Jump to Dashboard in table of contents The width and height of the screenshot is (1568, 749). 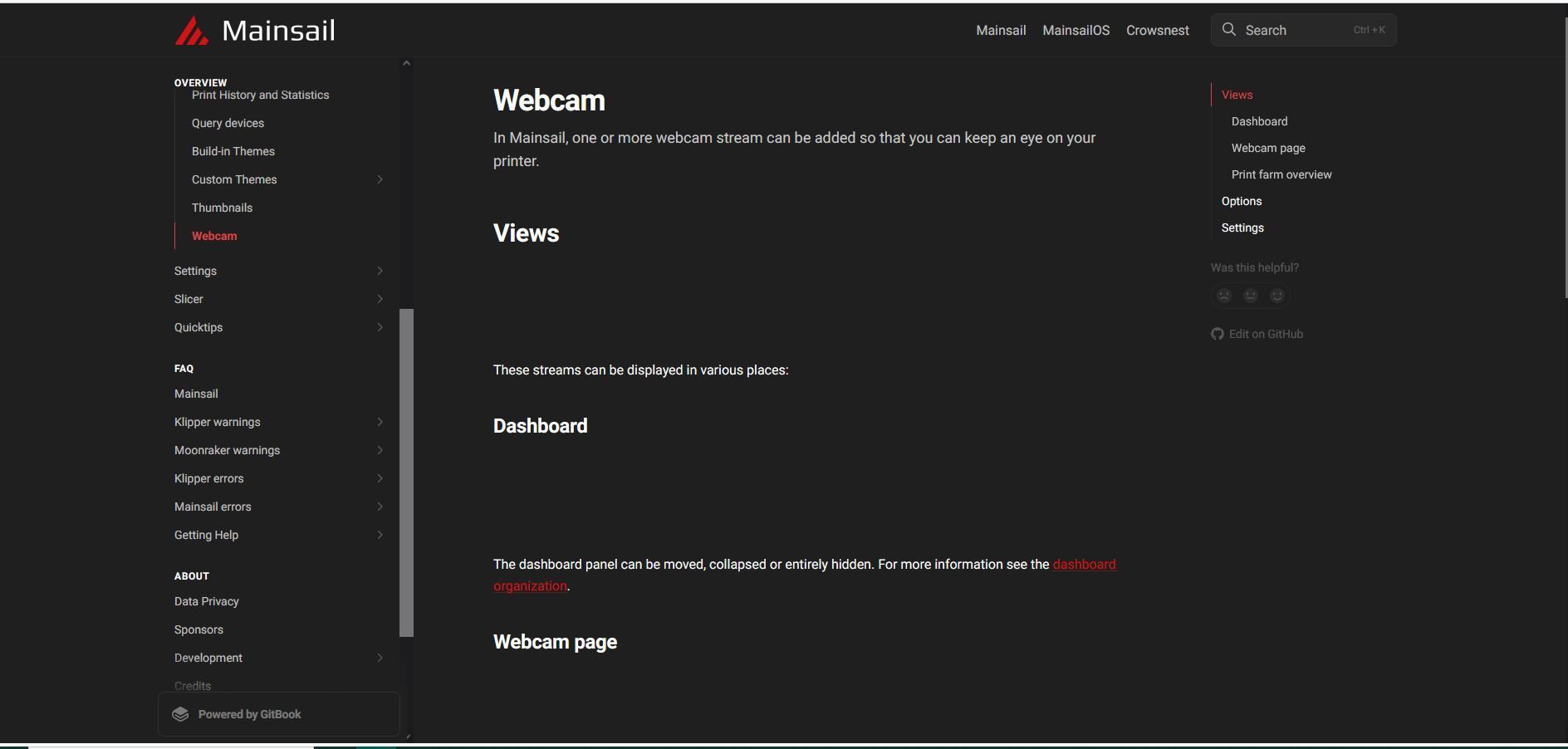click(x=1259, y=121)
